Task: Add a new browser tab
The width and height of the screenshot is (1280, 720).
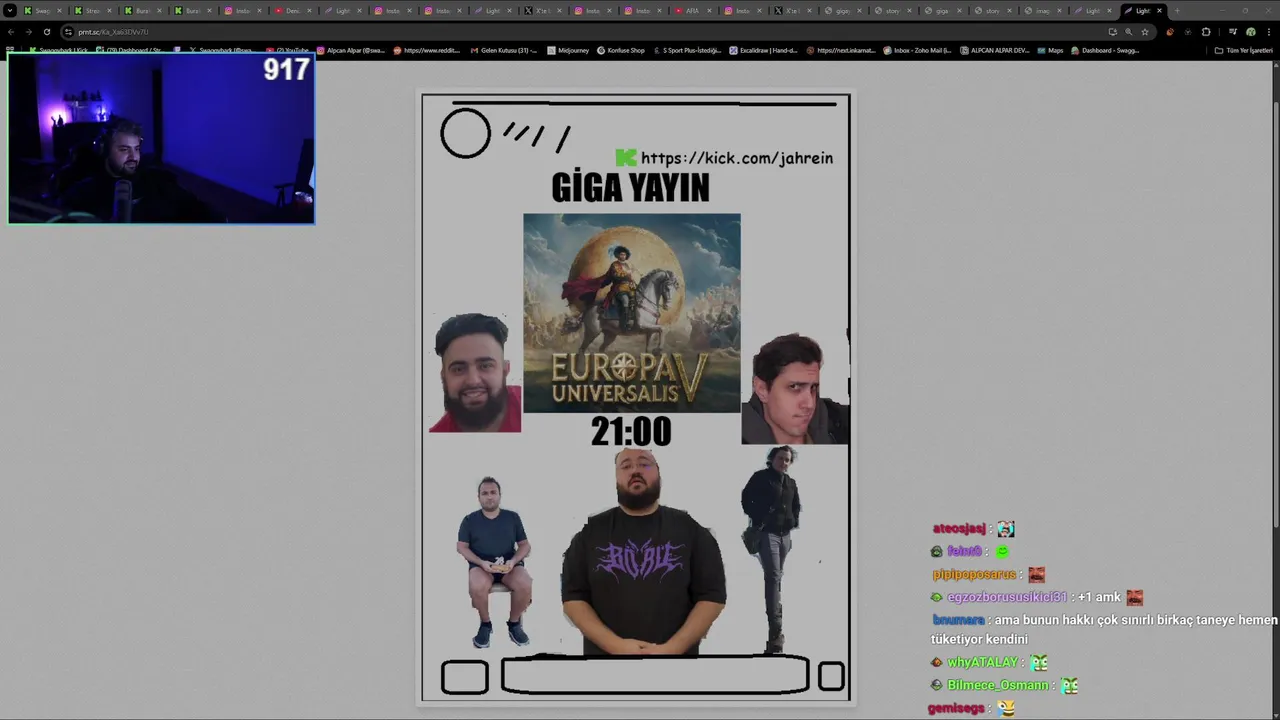Action: 1177,11
